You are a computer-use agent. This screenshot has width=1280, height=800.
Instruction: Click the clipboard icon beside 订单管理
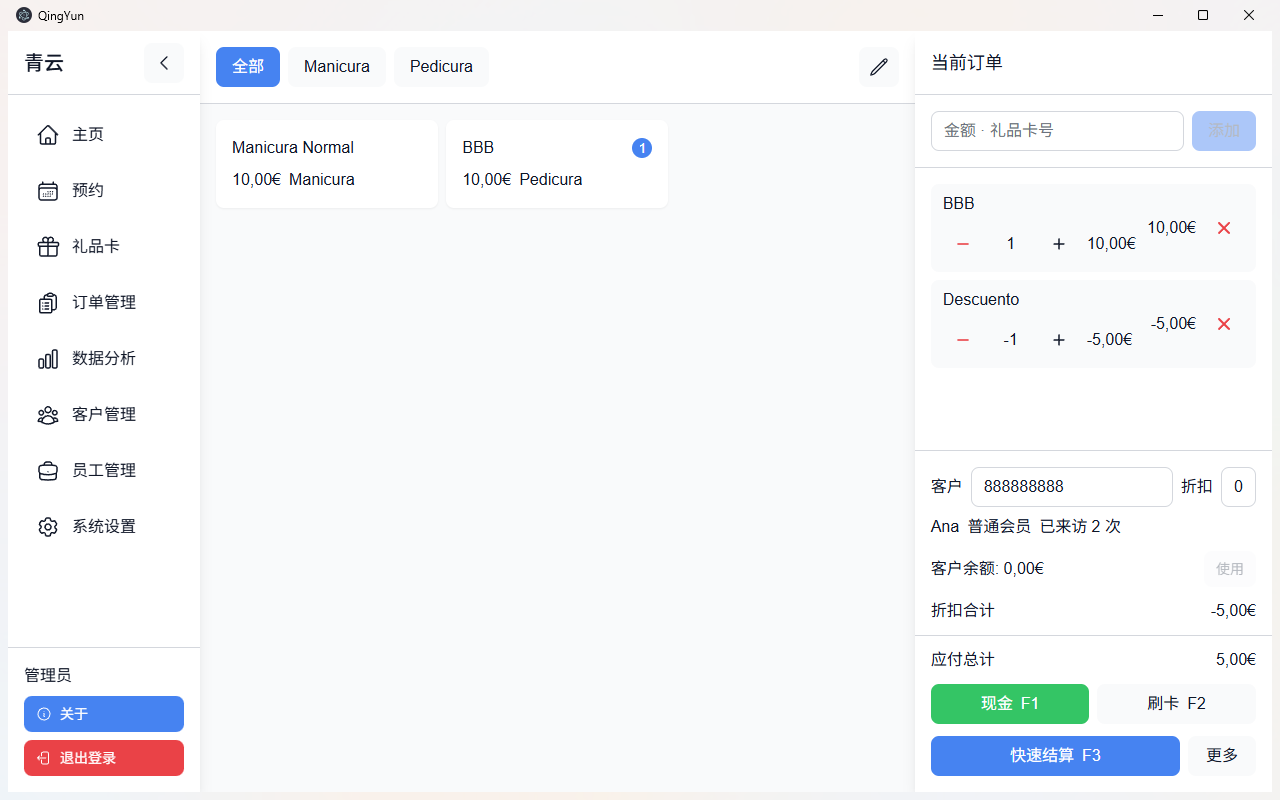(48, 302)
